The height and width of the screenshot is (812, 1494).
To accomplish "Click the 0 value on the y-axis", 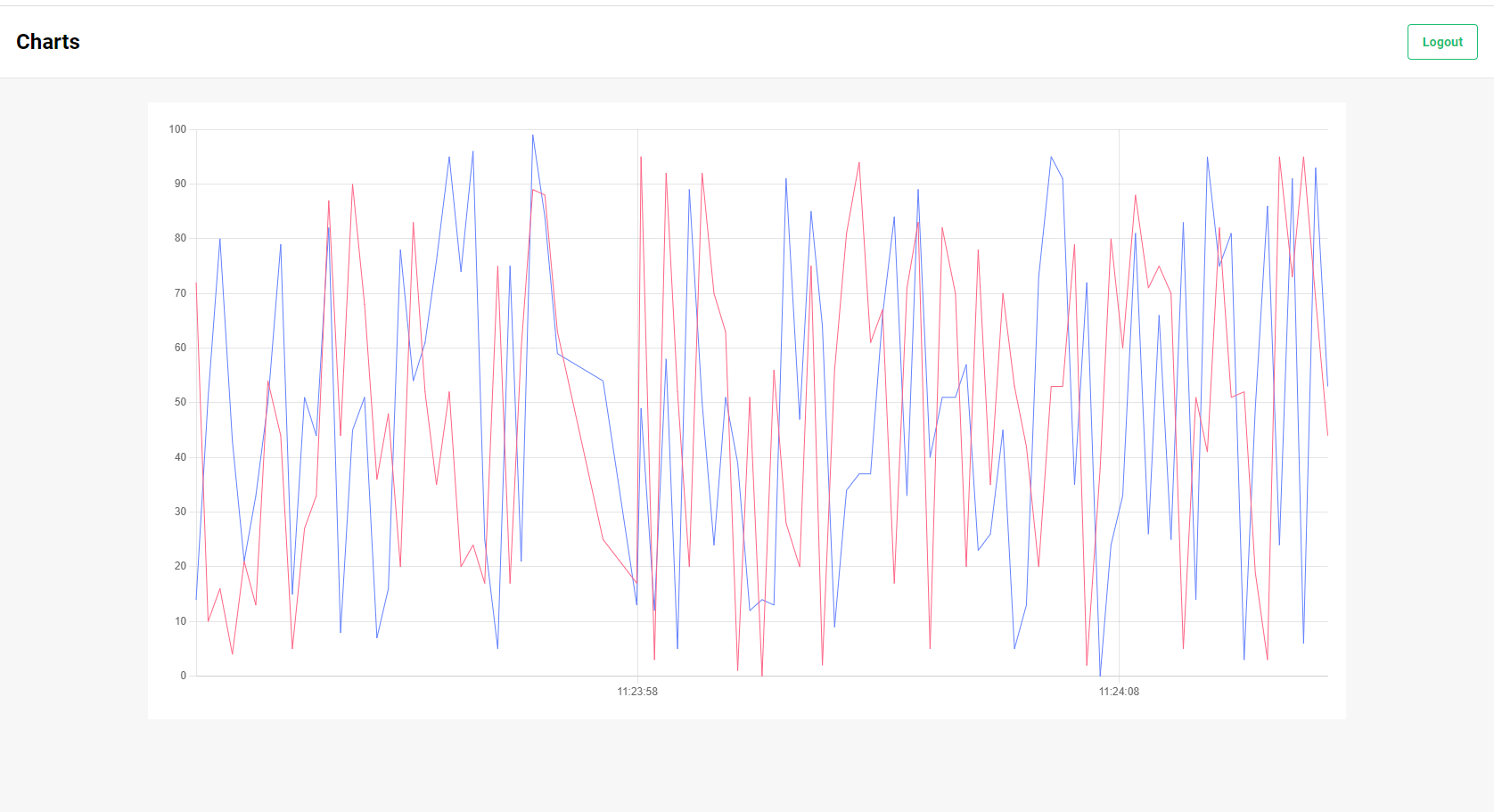I will (183, 675).
